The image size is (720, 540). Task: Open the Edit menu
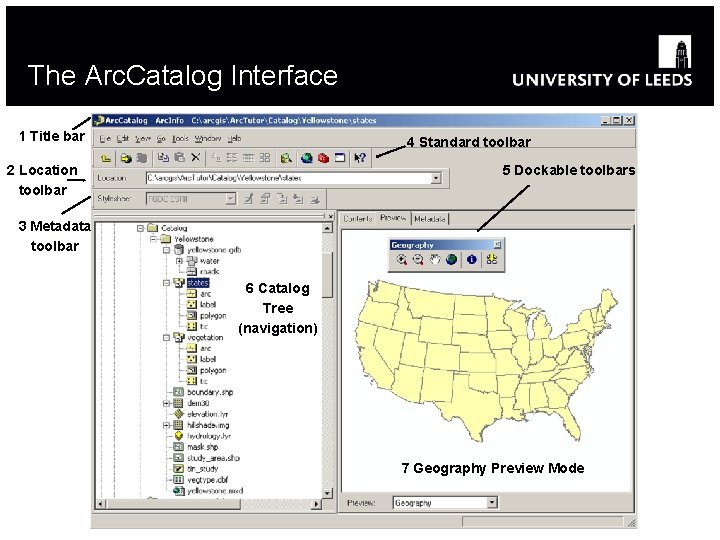click(x=123, y=138)
